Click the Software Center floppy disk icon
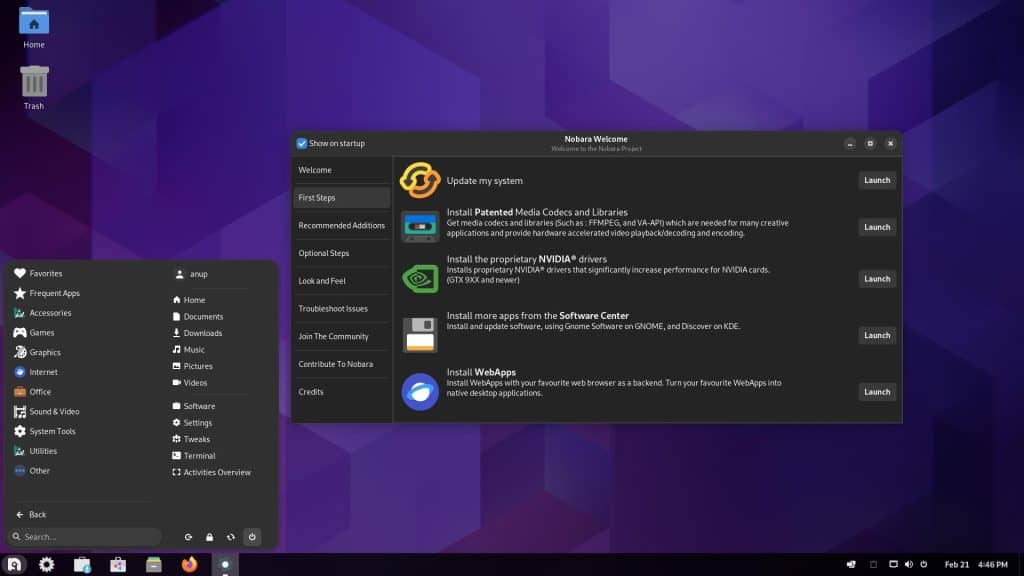This screenshot has width=1024, height=576. pos(420,334)
